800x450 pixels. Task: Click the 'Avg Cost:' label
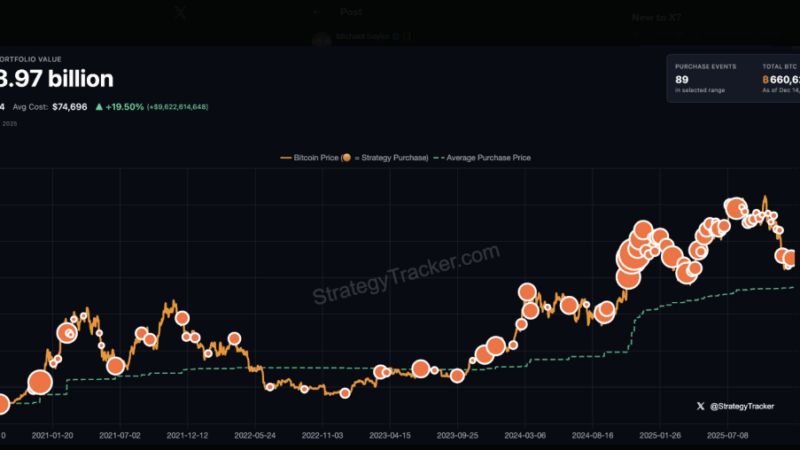click(x=30, y=107)
